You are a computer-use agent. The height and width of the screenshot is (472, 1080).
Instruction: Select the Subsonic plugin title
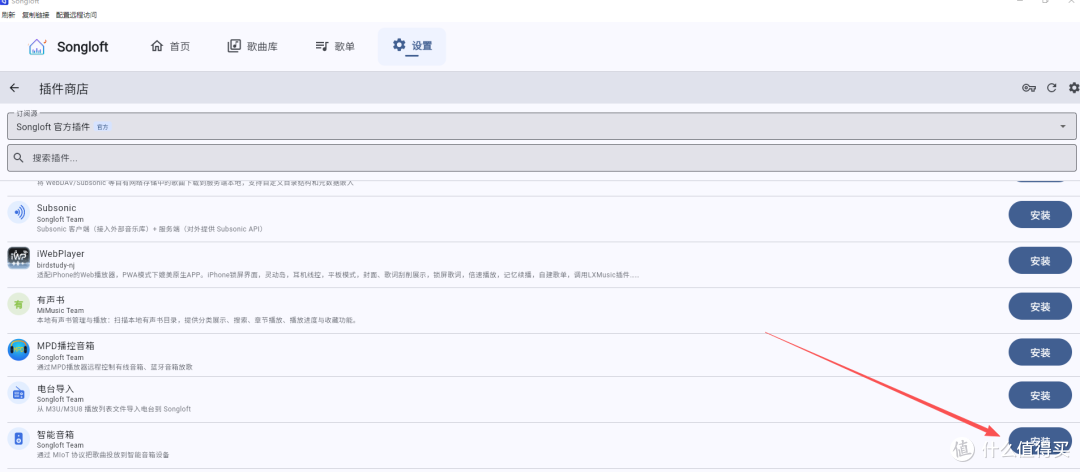(x=56, y=207)
